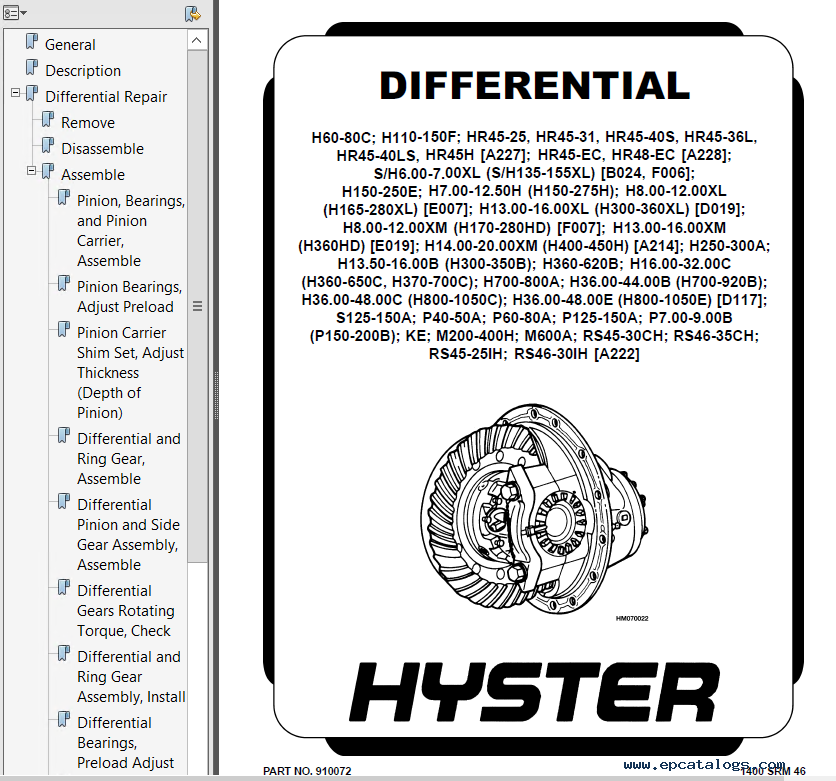Select the Differential Repair bookmark
836x781 pixels.
106,97
